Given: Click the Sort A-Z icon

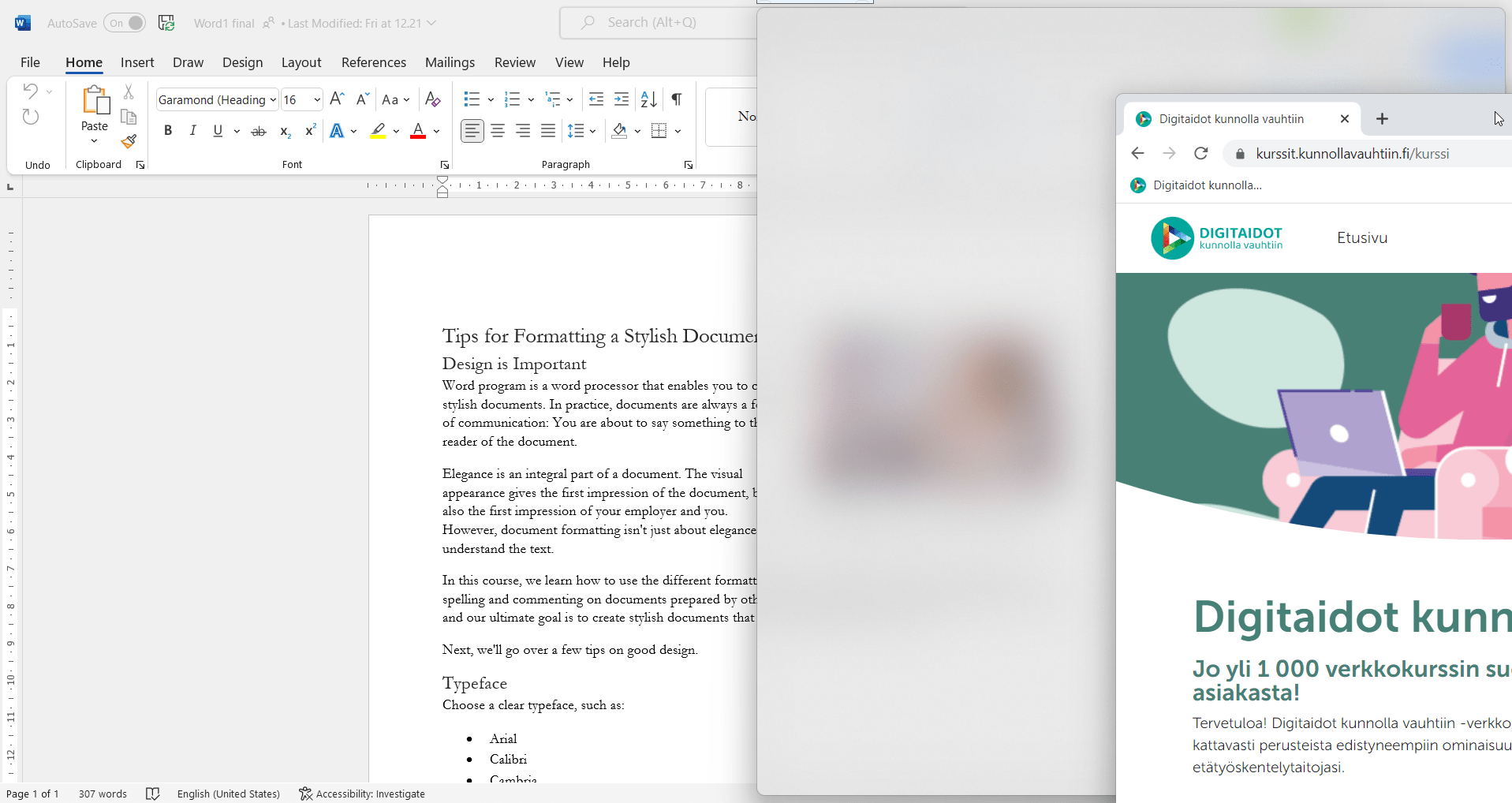Looking at the screenshot, I should click(x=649, y=99).
